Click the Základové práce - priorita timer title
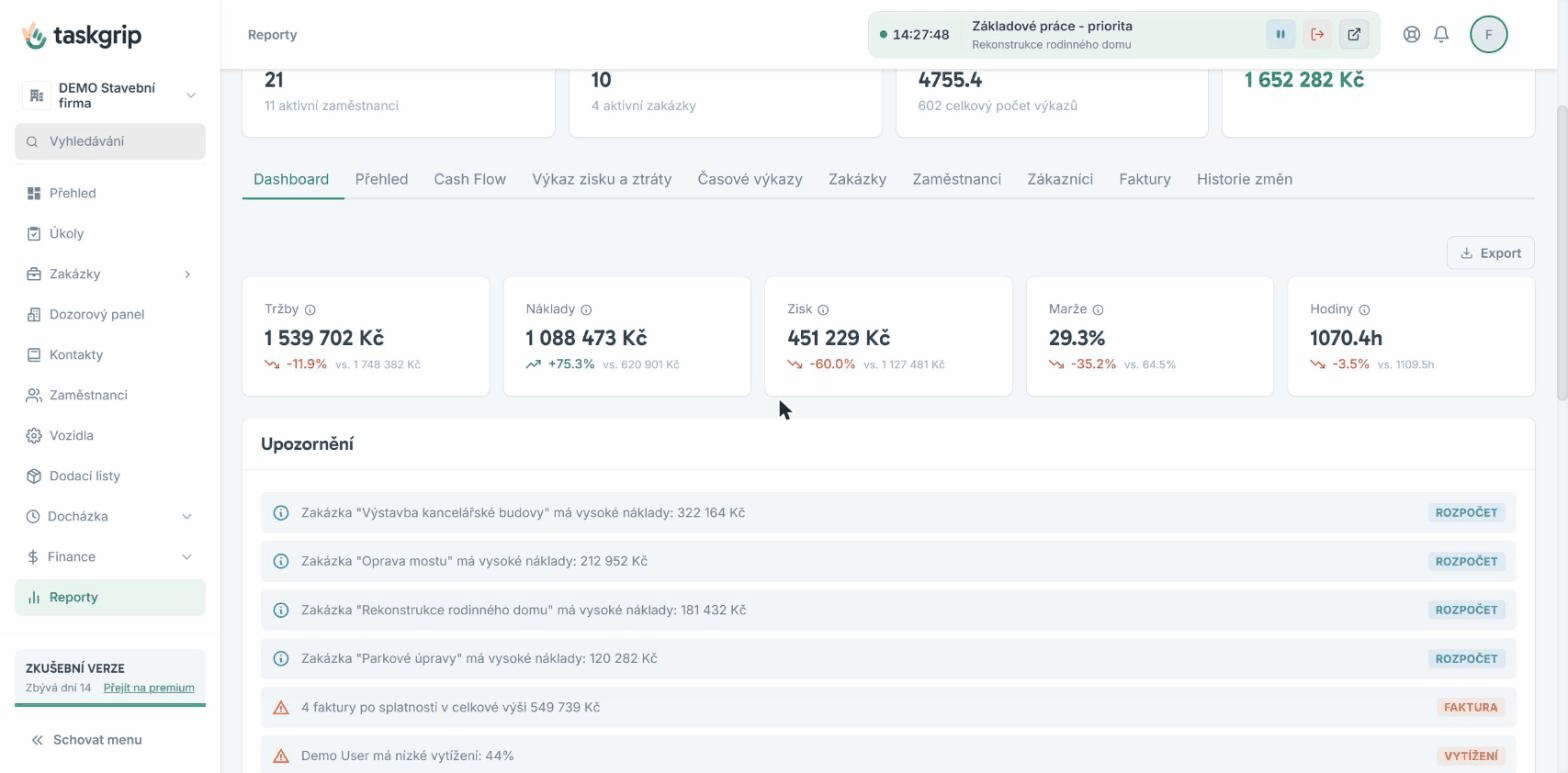This screenshot has width=1568, height=773. point(1052,26)
